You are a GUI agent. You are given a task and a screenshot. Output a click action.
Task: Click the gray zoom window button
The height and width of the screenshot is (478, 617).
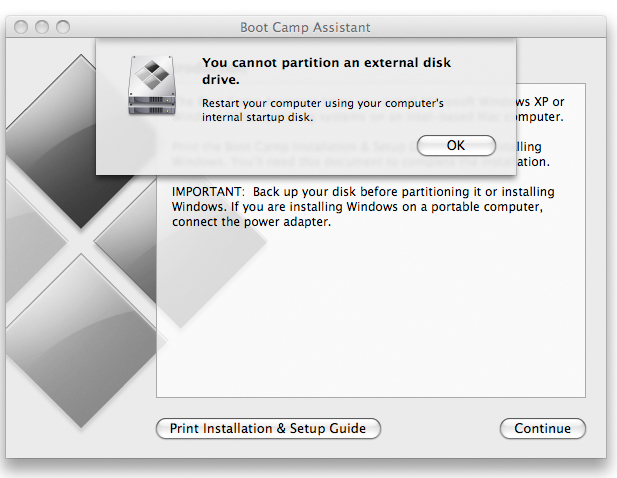63,27
